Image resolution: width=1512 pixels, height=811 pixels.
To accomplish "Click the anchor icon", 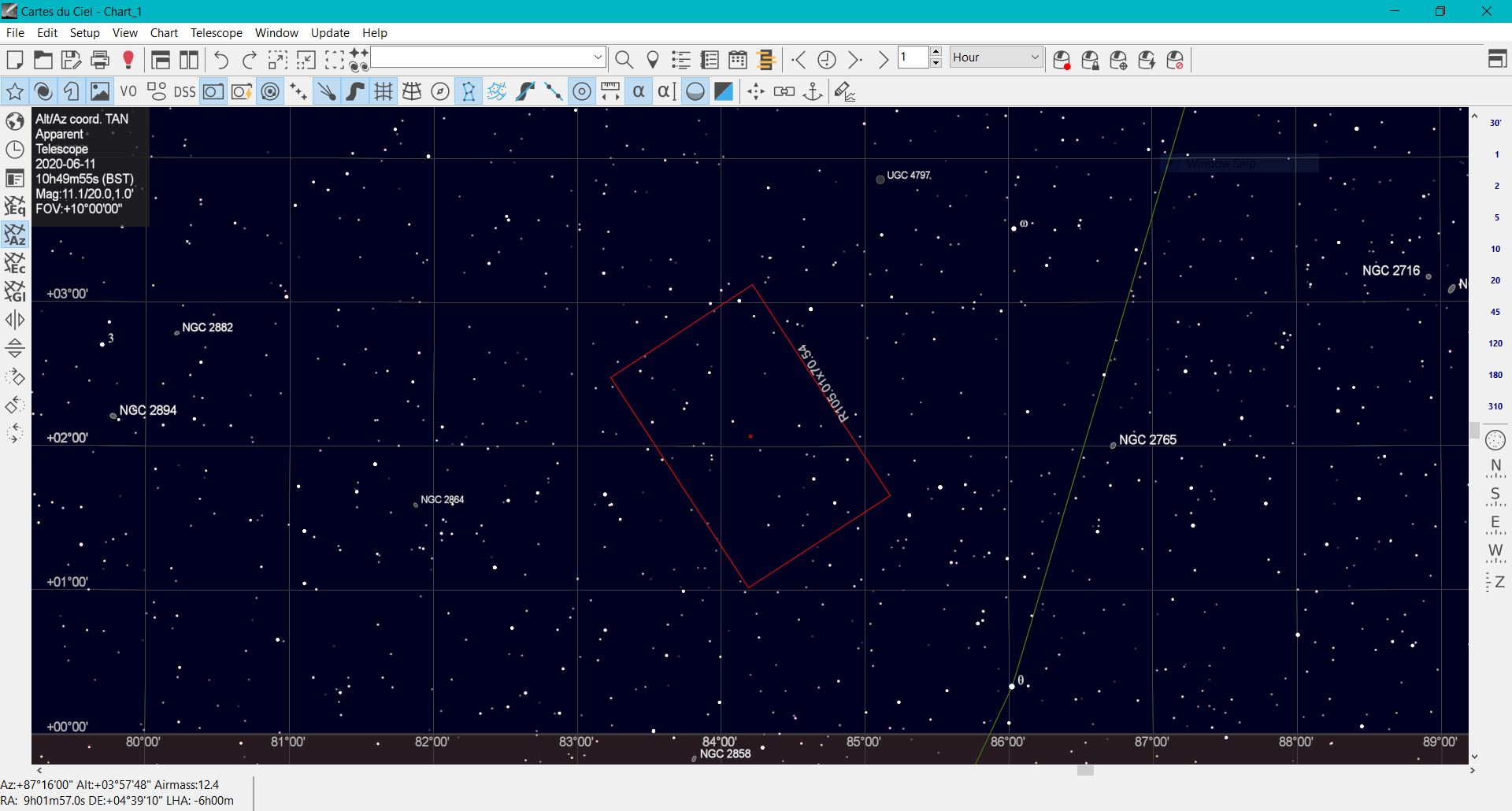I will tap(813, 92).
